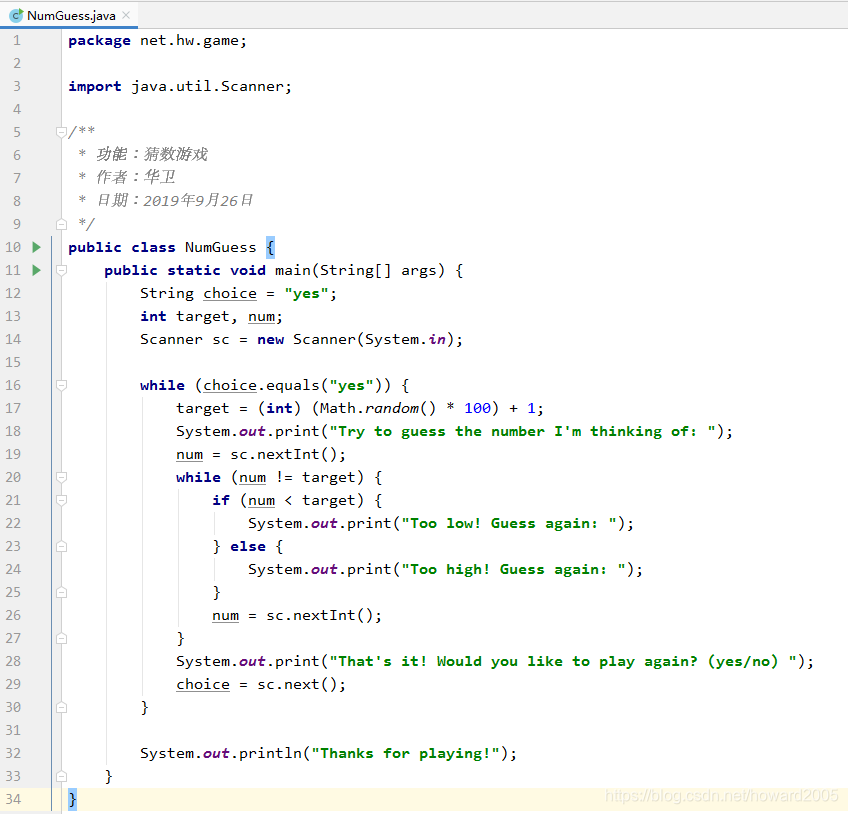Click the comment line '功能：猜数游戏'
This screenshot has width=848, height=814.
point(151,155)
